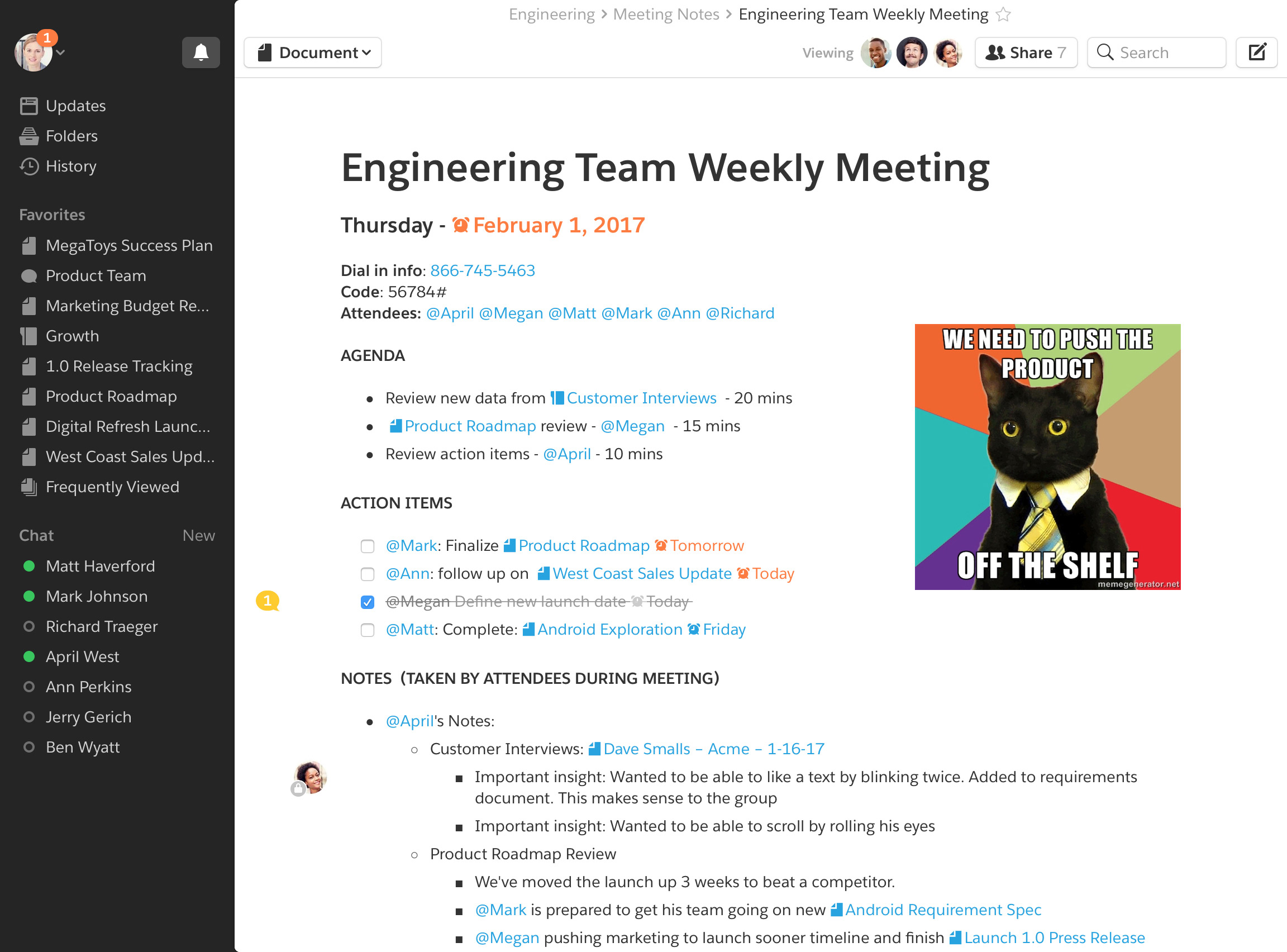Star the Engineering Team Weekly Meeting document
This screenshot has width=1287, height=952.
(1003, 15)
